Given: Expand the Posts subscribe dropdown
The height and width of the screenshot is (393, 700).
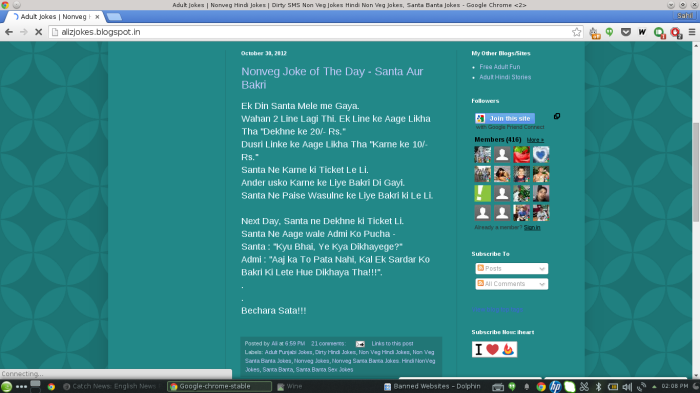Looking at the screenshot, I should (512, 268).
